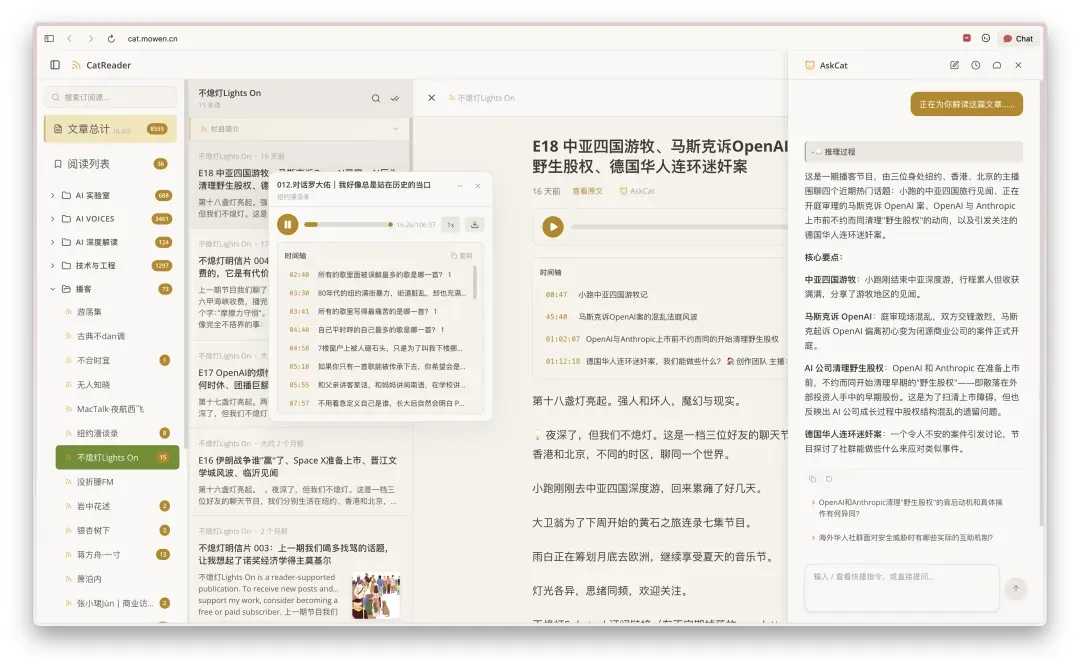The width and height of the screenshot is (1080, 670).
Task: Jump to 03:41 timestamp in floating player
Action: point(299,311)
